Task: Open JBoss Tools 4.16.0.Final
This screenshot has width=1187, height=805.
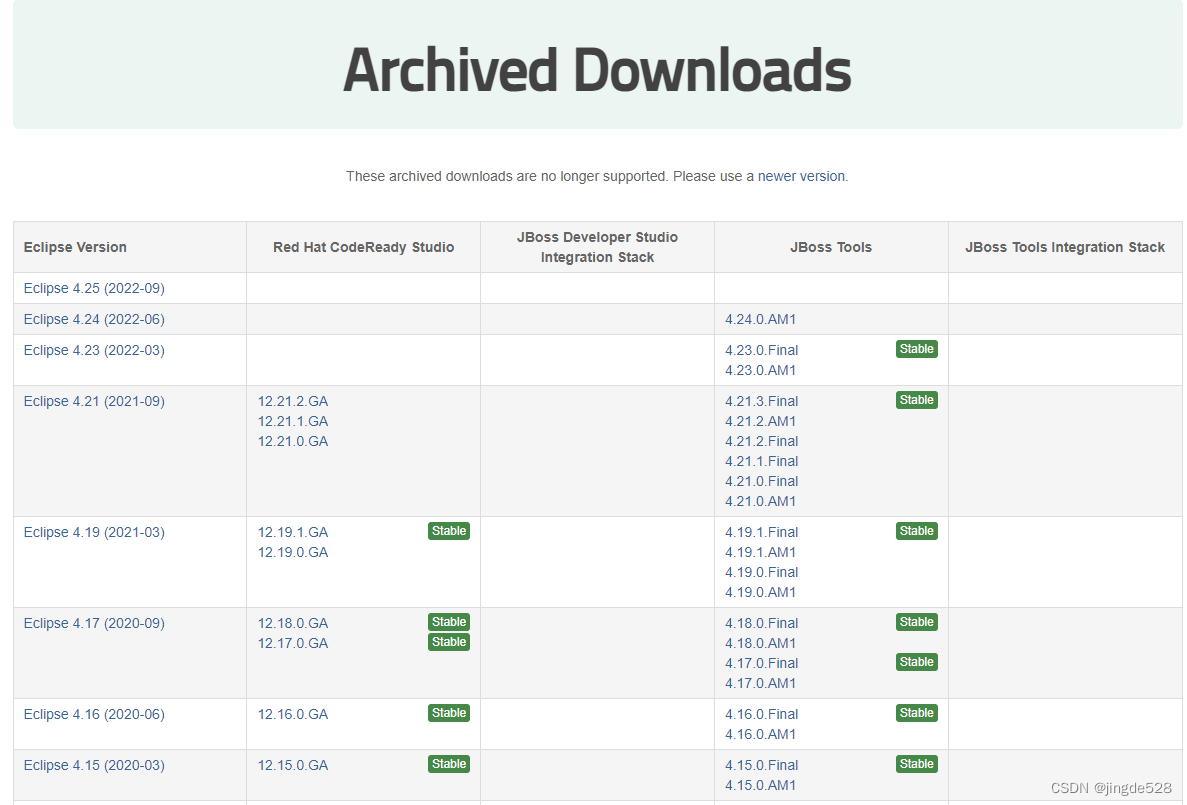Action: (x=762, y=714)
